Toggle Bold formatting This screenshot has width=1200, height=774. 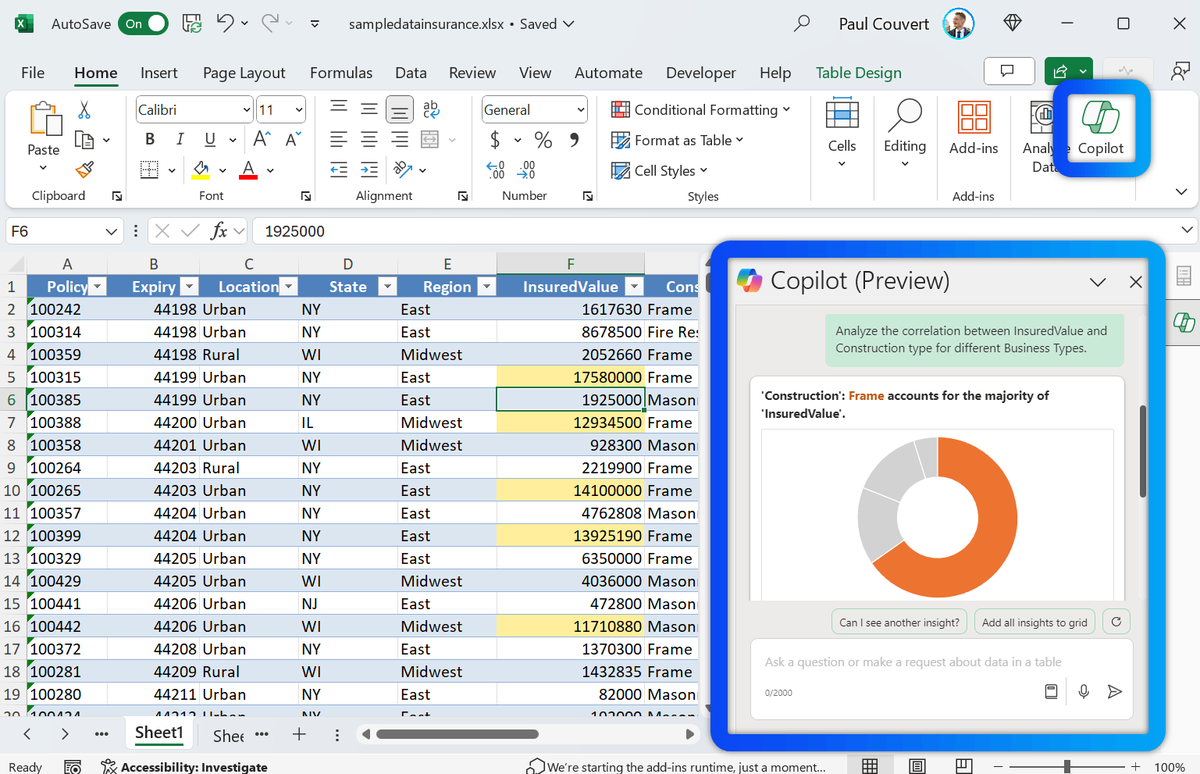coord(150,140)
